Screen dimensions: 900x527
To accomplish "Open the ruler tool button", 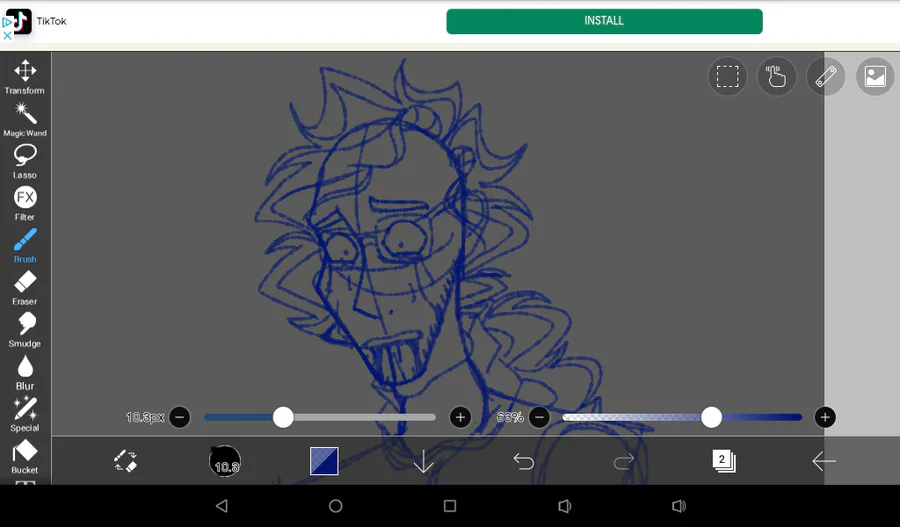I will point(826,76).
